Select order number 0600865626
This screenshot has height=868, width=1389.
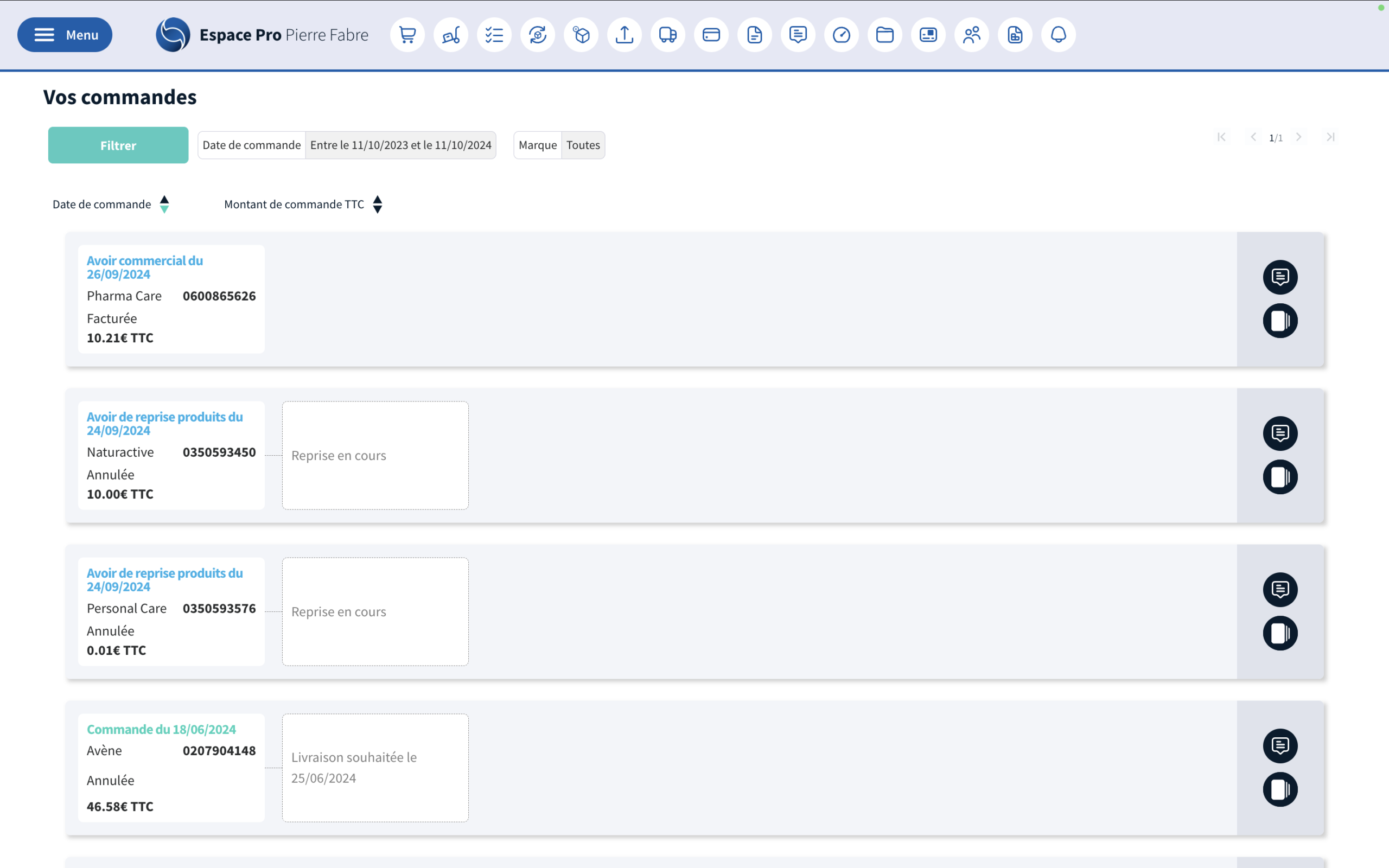(219, 296)
